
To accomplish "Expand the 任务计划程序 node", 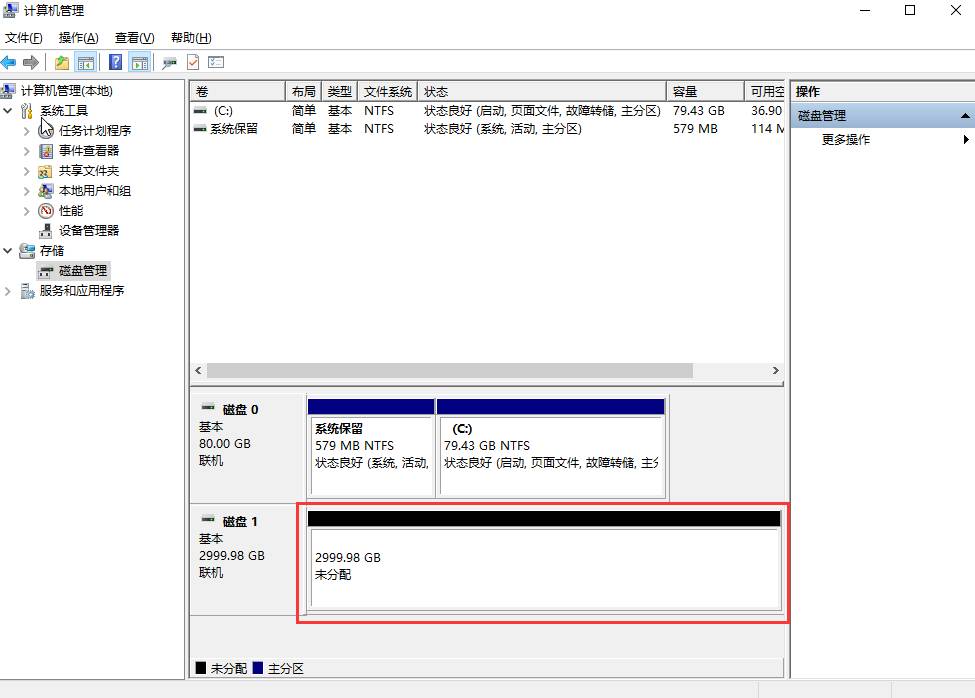I will pos(26,131).
